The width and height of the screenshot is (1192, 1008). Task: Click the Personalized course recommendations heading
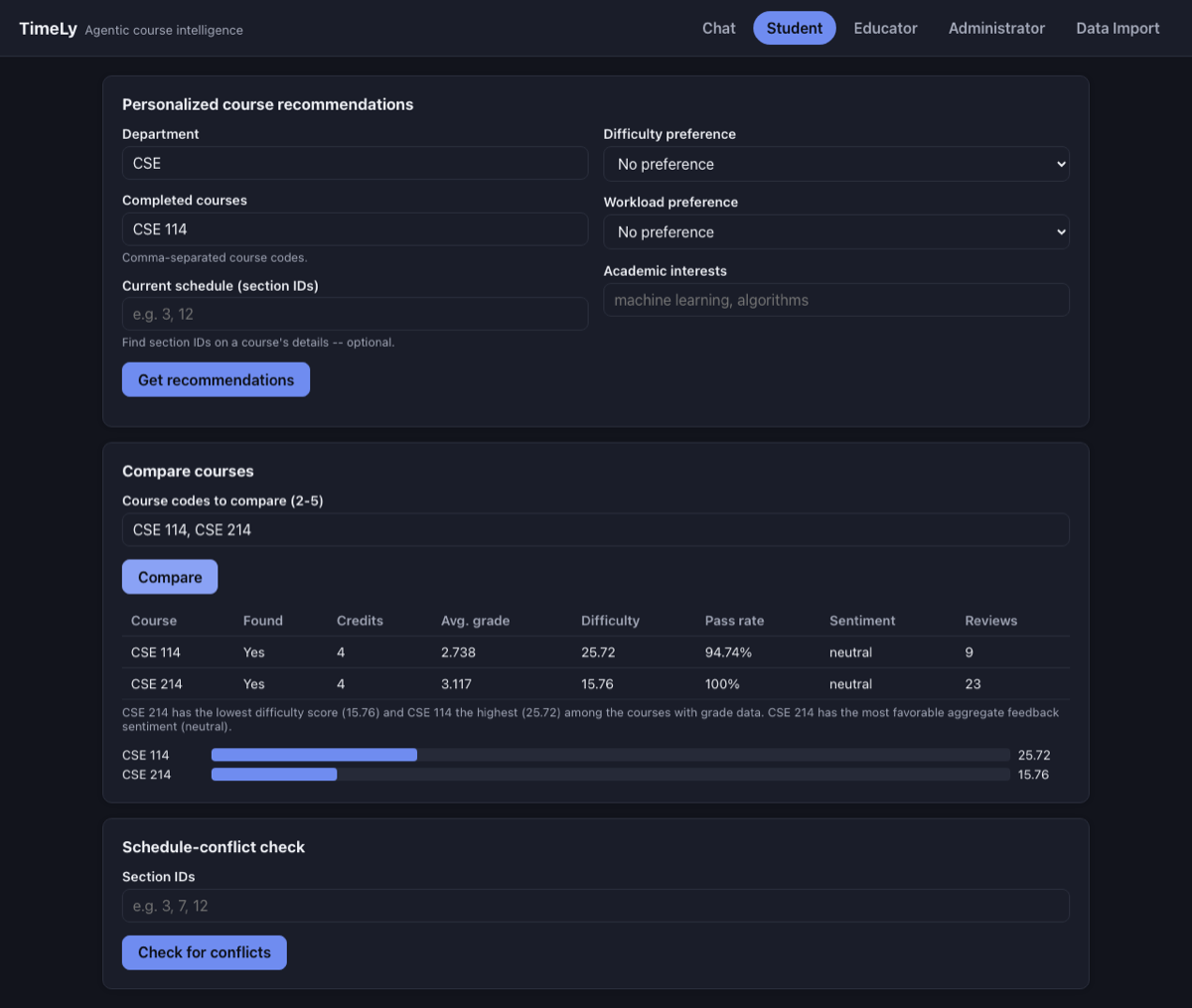tap(267, 104)
